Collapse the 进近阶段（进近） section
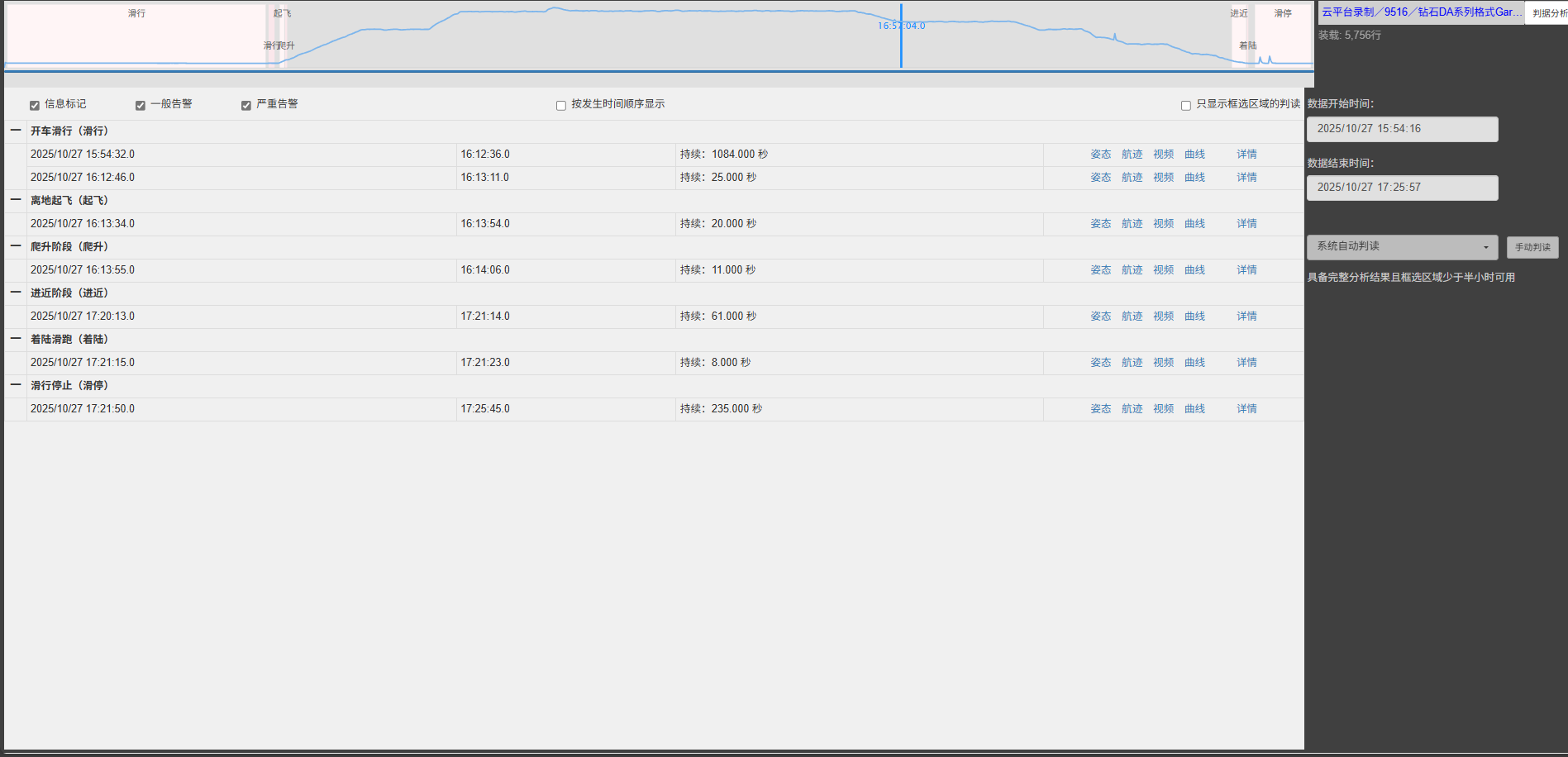Screen dimensions: 1568x757 tap(16, 293)
